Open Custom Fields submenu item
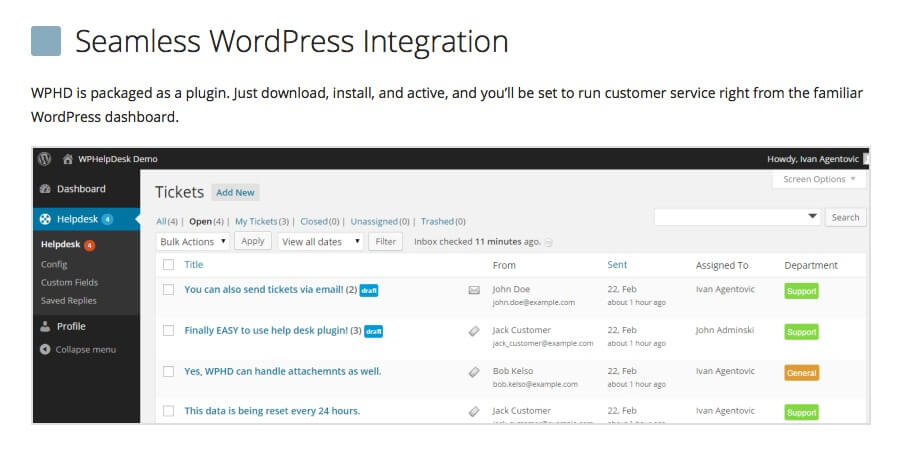This screenshot has height=457, width=920. coord(69,283)
